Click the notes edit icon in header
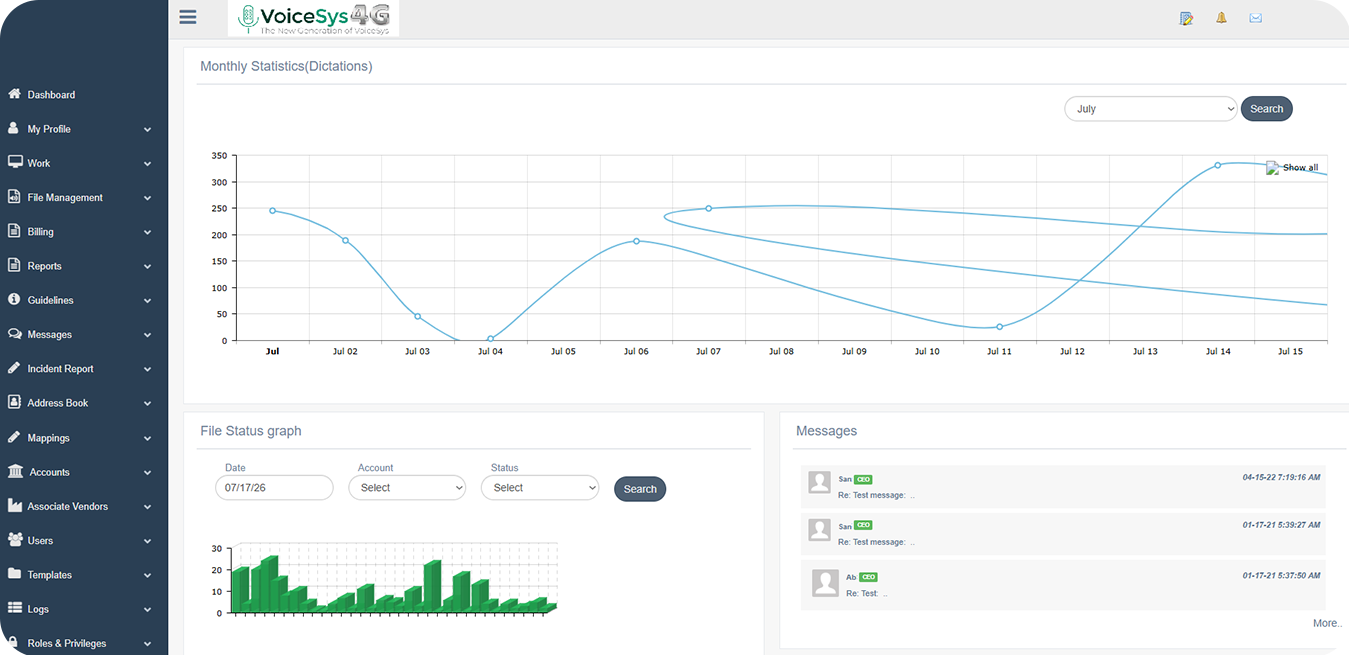1349x655 pixels. point(1187,18)
